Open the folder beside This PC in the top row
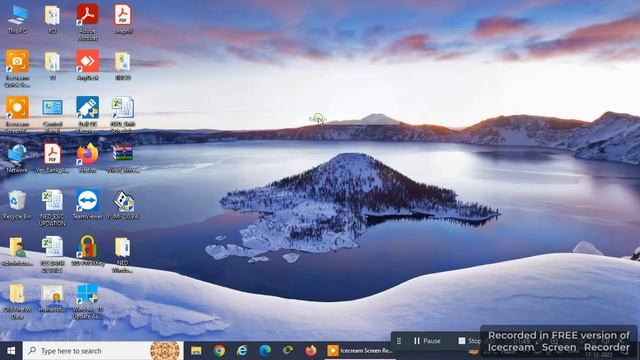This screenshot has width=640, height=360. point(52,19)
